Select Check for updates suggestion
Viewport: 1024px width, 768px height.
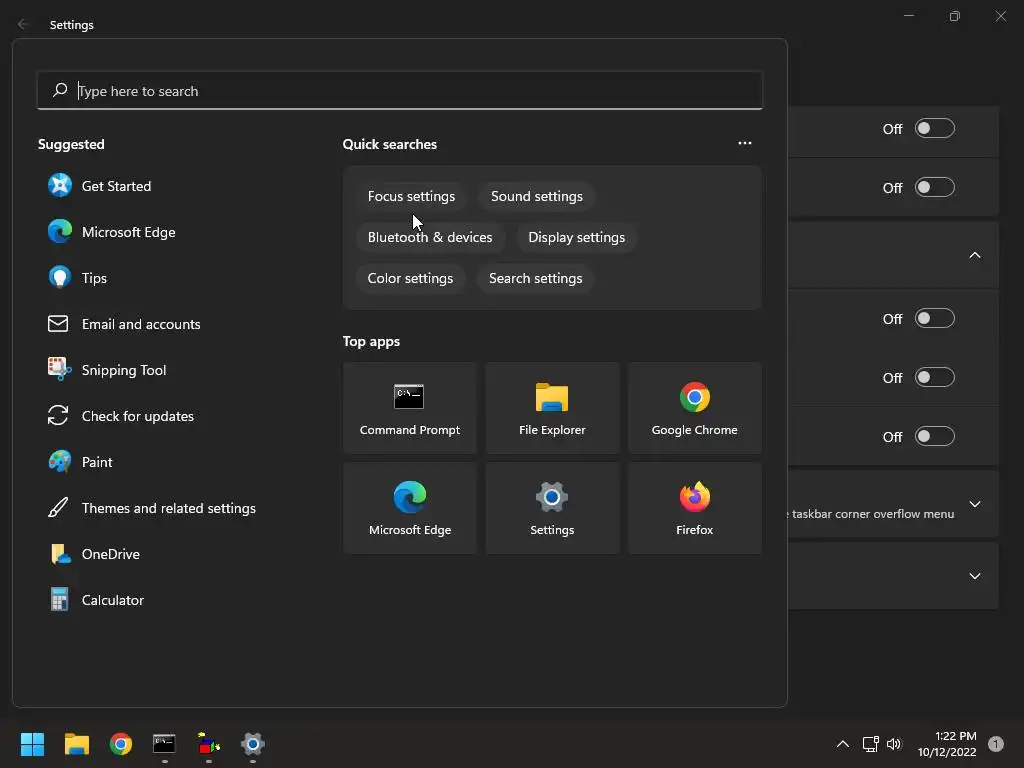tap(121, 416)
